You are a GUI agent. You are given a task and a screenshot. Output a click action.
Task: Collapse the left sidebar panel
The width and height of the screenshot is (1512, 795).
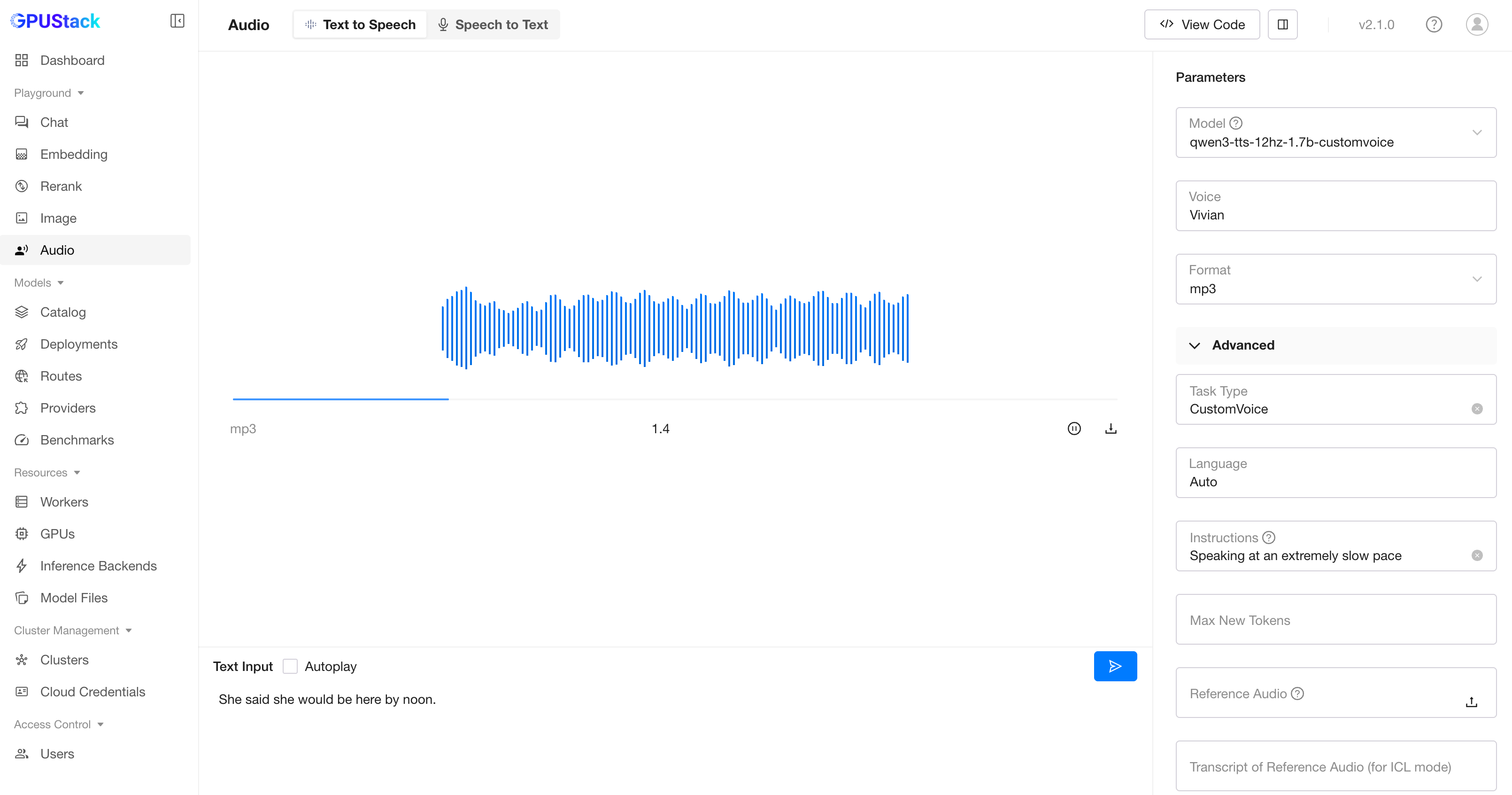177,21
